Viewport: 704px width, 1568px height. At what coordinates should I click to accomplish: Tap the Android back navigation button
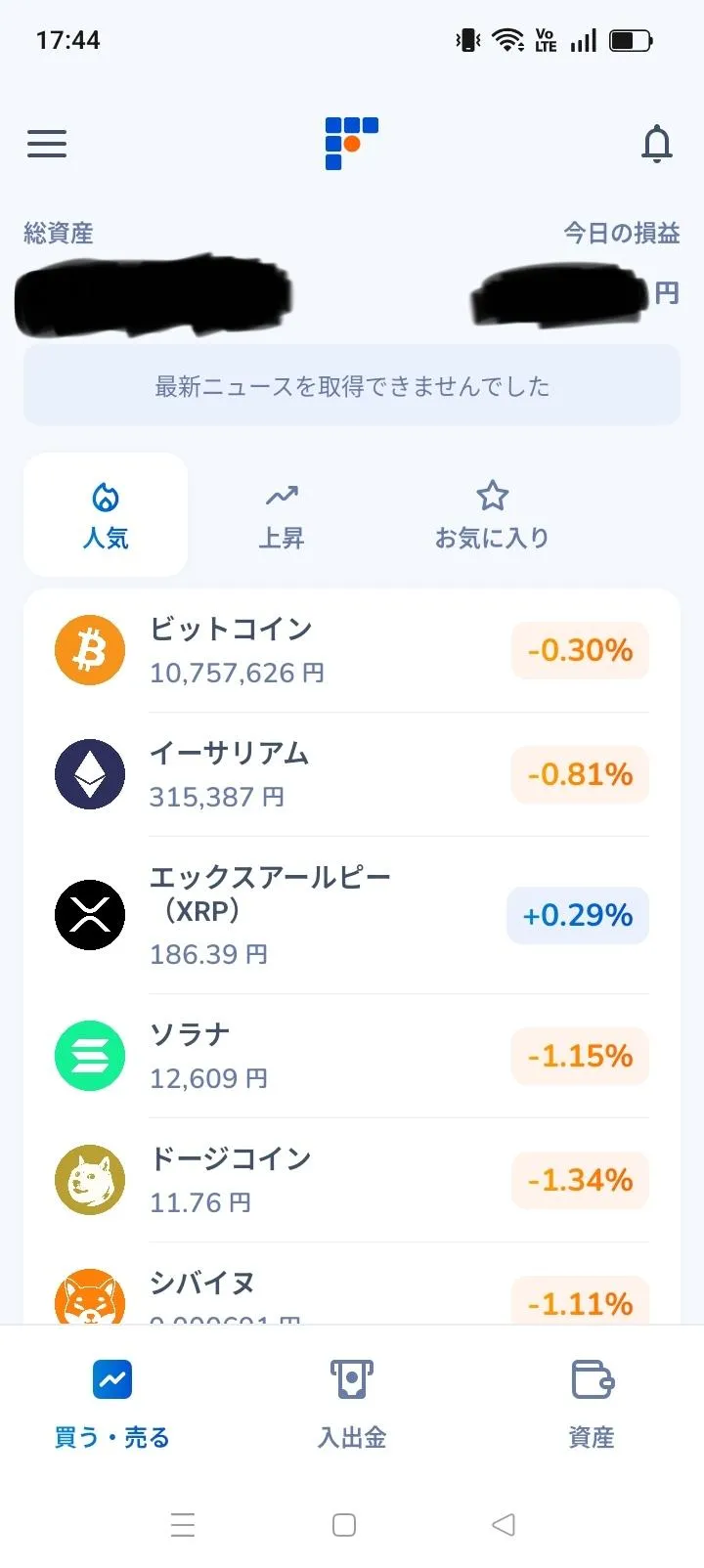pyautogui.click(x=504, y=1524)
